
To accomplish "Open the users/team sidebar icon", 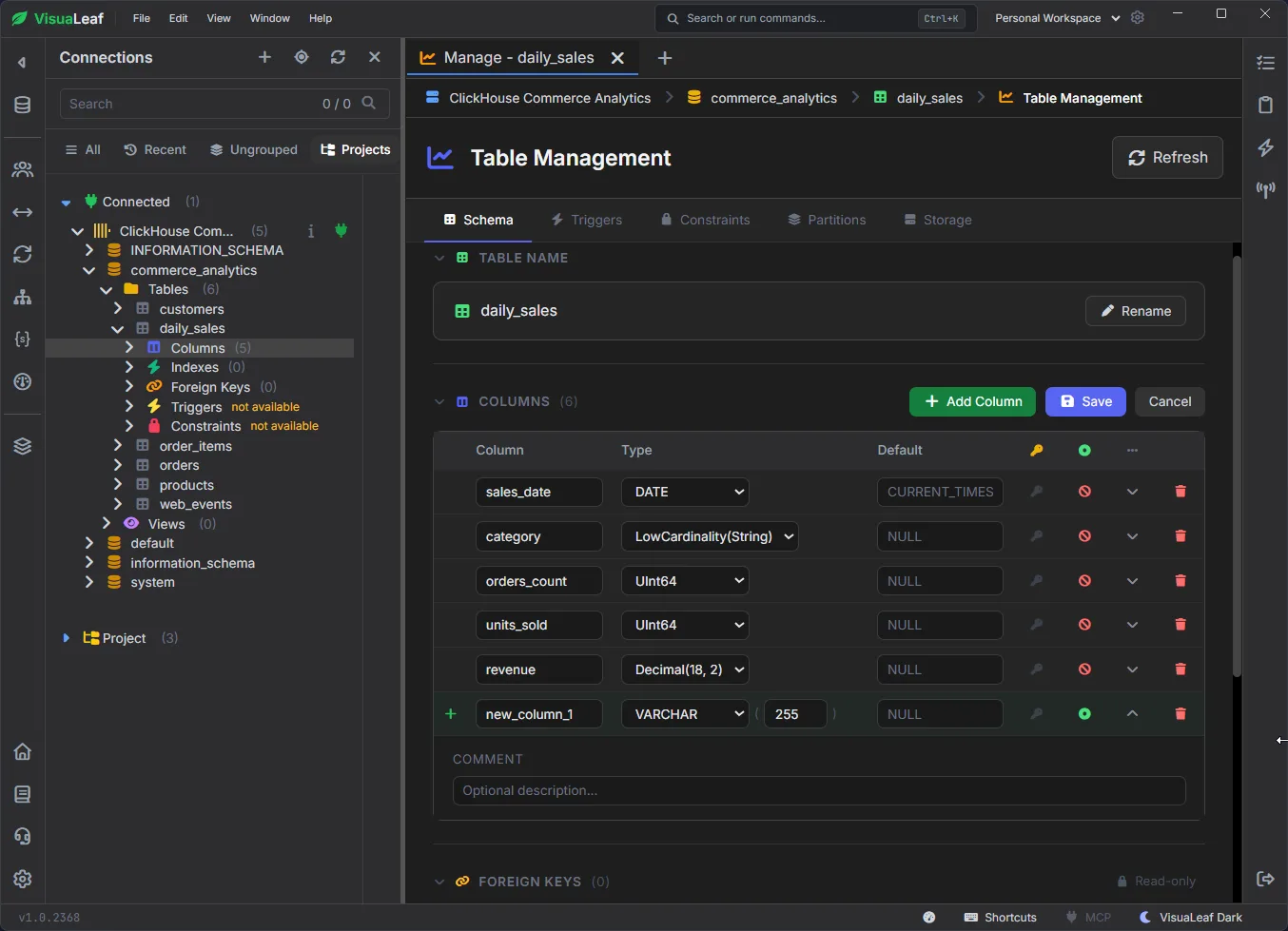I will coord(23,169).
